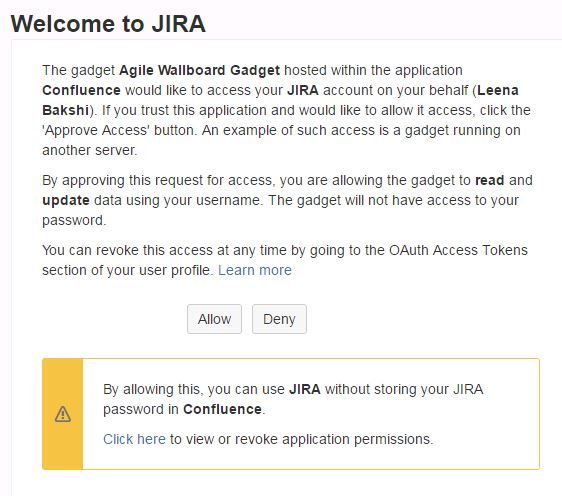The width and height of the screenshot is (562, 496).
Task: Select the bold Agile Wallboard Gadget text
Action: coord(199,70)
